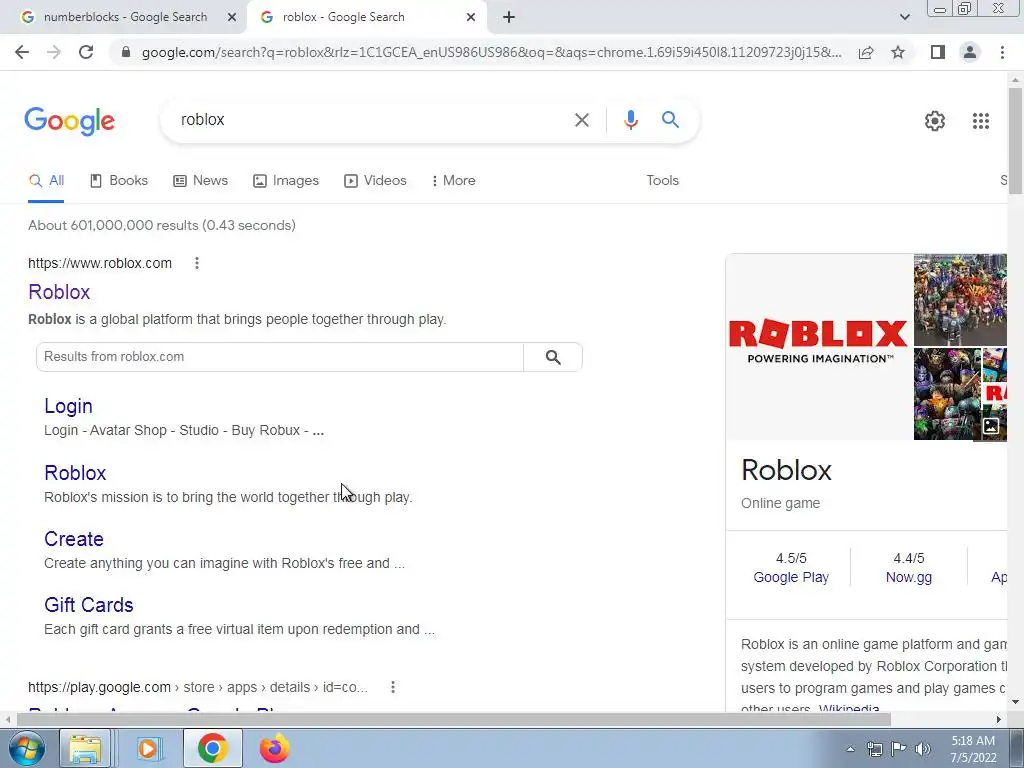This screenshot has width=1024, height=768.
Task: Open a new tab with the plus button
Action: 509,18
